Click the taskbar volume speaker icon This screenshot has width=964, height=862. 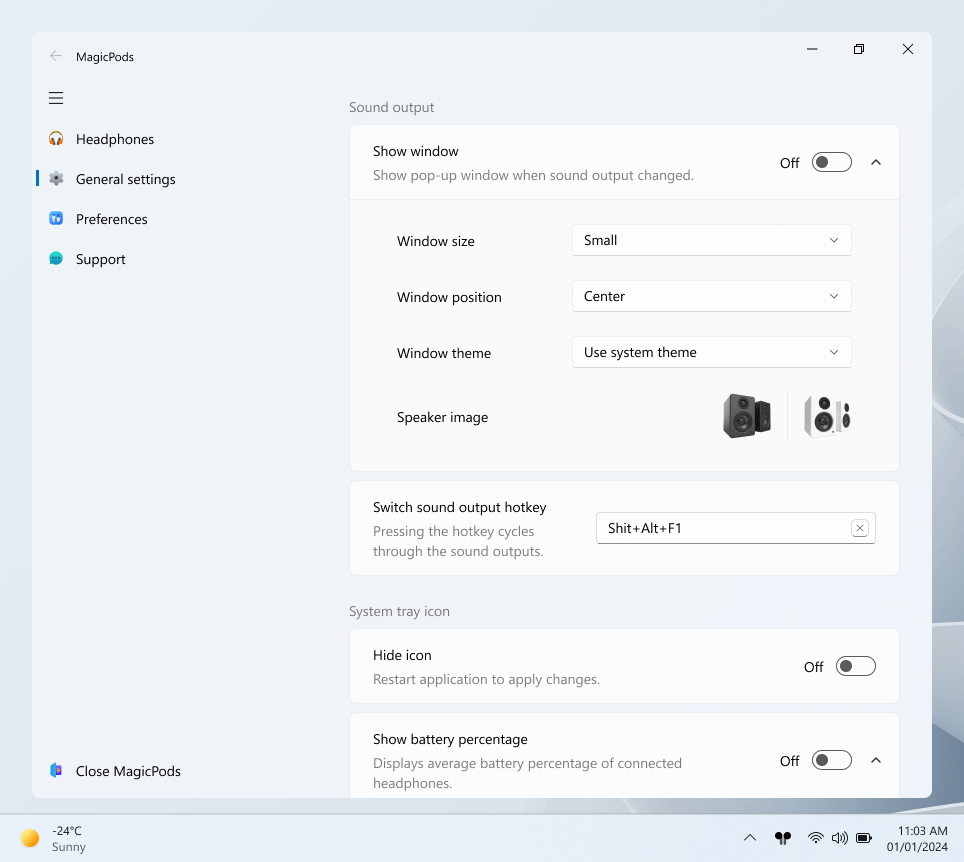coord(840,837)
